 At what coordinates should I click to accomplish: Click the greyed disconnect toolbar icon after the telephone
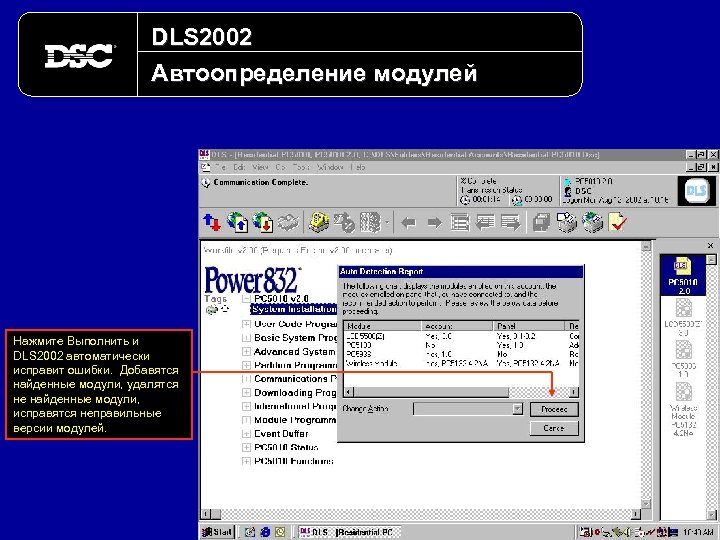click(344, 223)
